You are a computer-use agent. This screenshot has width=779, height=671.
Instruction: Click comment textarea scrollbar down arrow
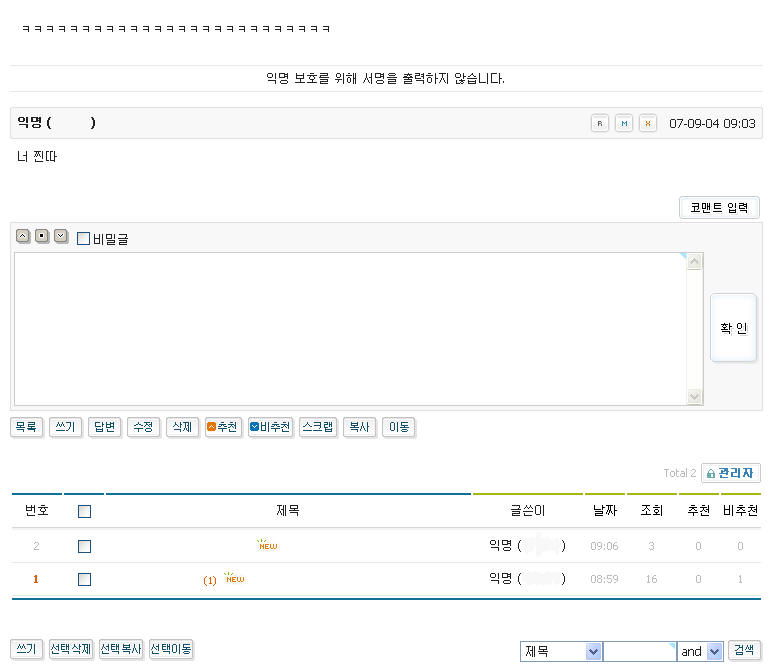(x=695, y=397)
